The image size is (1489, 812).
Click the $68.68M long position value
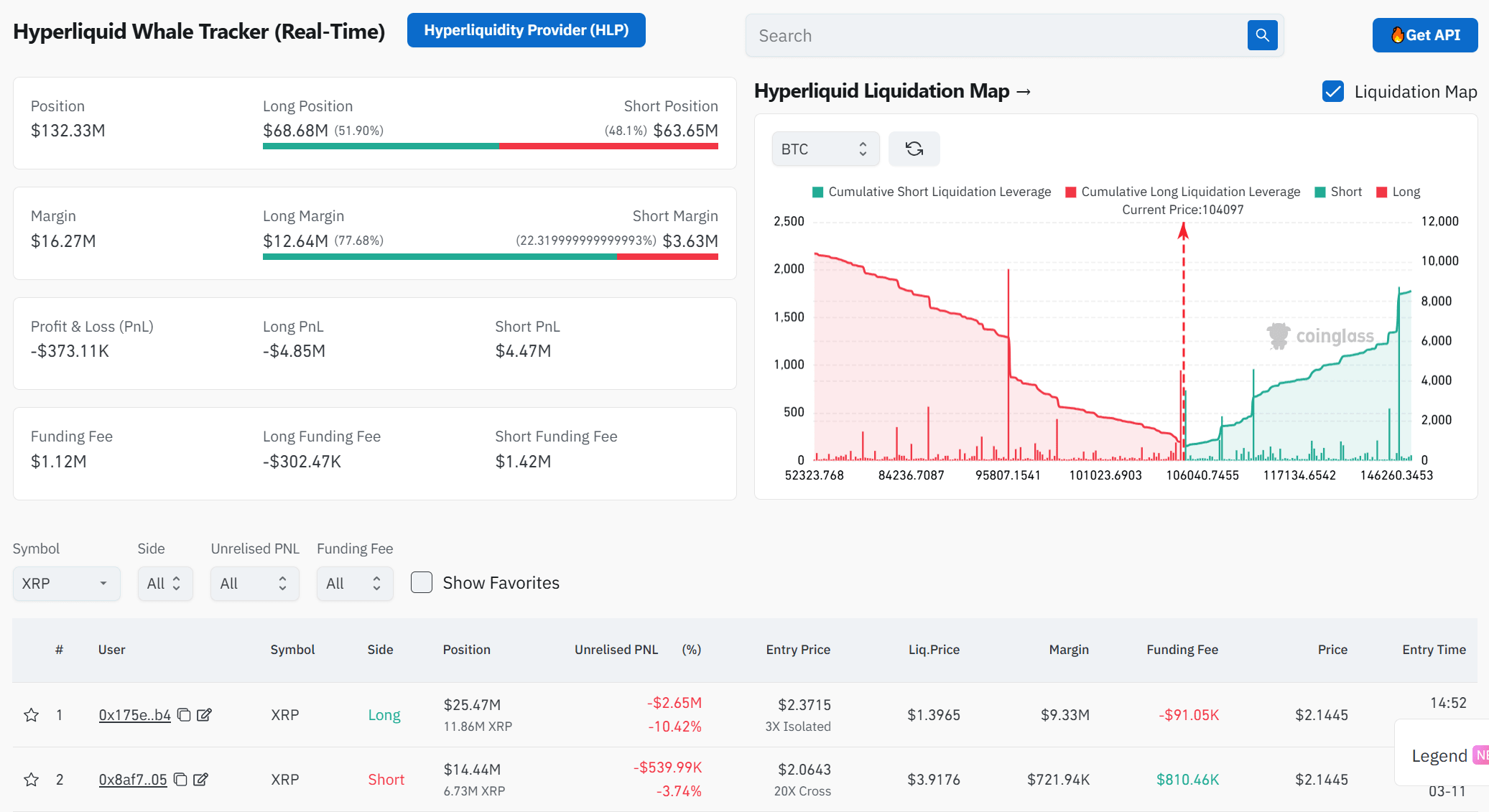tap(295, 131)
